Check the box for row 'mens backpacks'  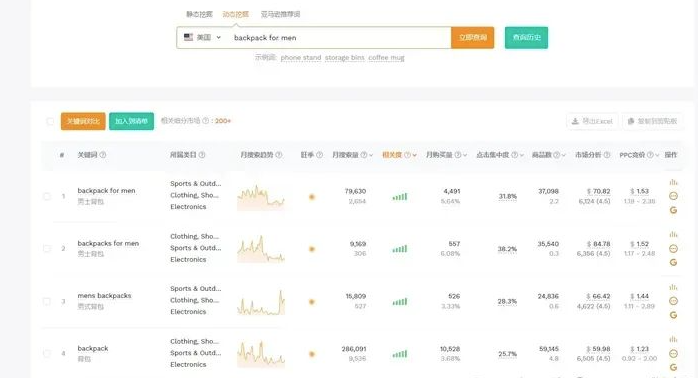(47, 301)
